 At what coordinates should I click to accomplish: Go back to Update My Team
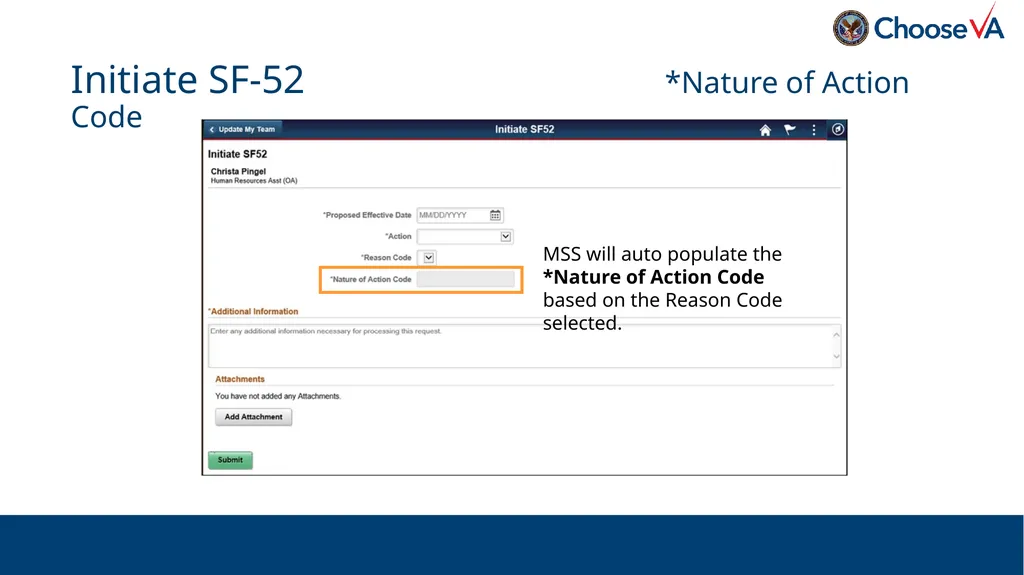[x=242, y=129]
